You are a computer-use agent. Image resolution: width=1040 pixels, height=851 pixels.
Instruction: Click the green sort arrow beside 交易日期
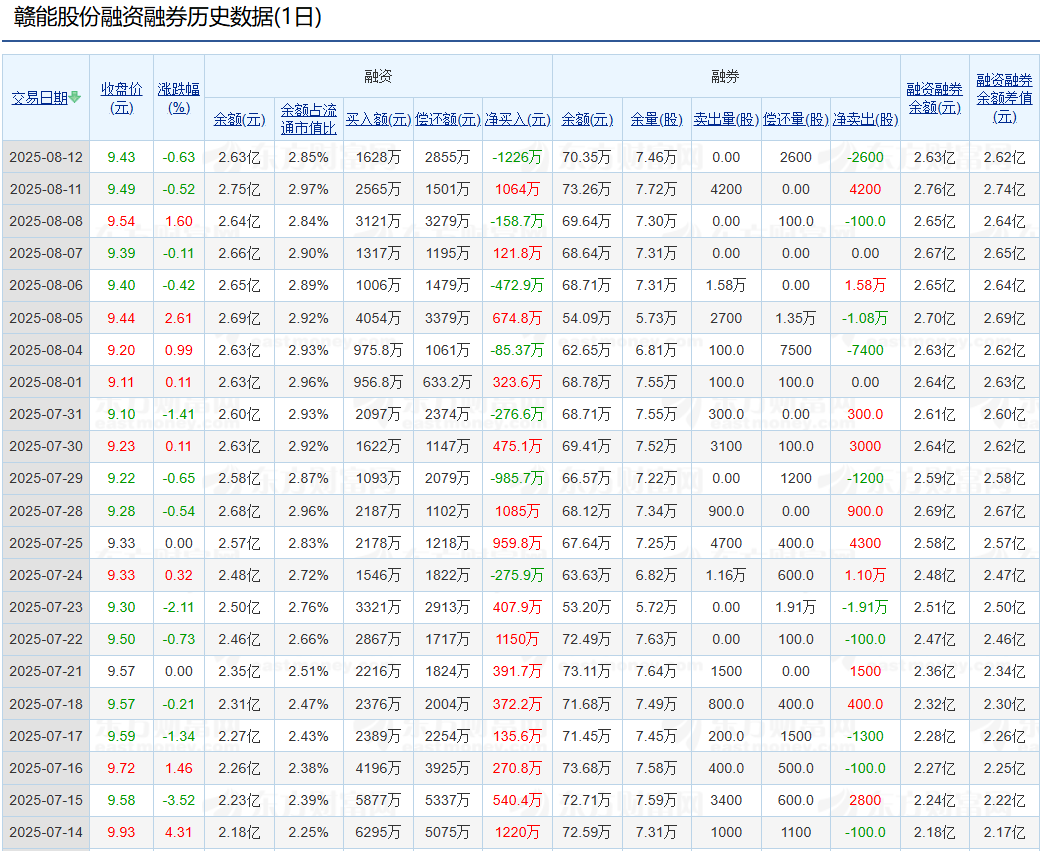tap(74, 98)
